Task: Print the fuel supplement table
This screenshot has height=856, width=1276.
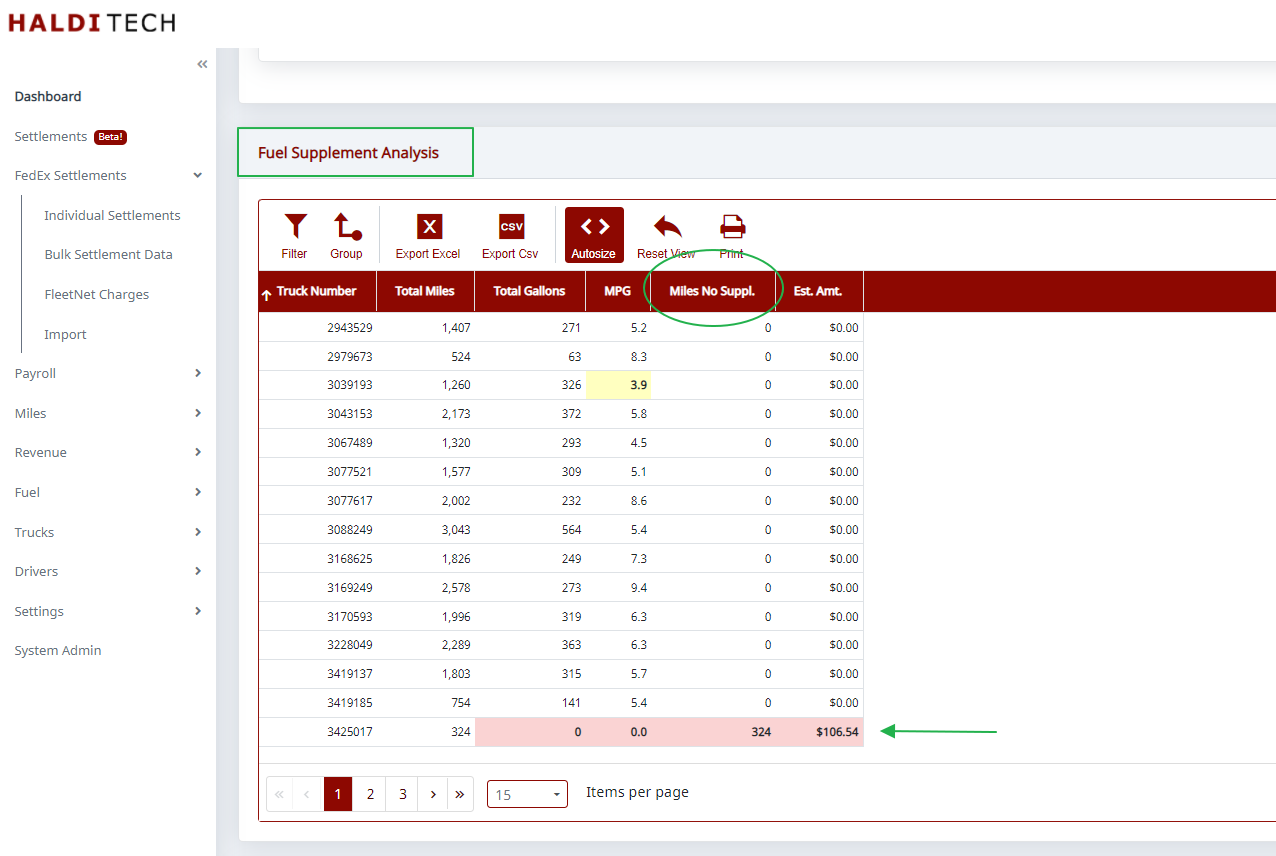Action: tap(732, 236)
